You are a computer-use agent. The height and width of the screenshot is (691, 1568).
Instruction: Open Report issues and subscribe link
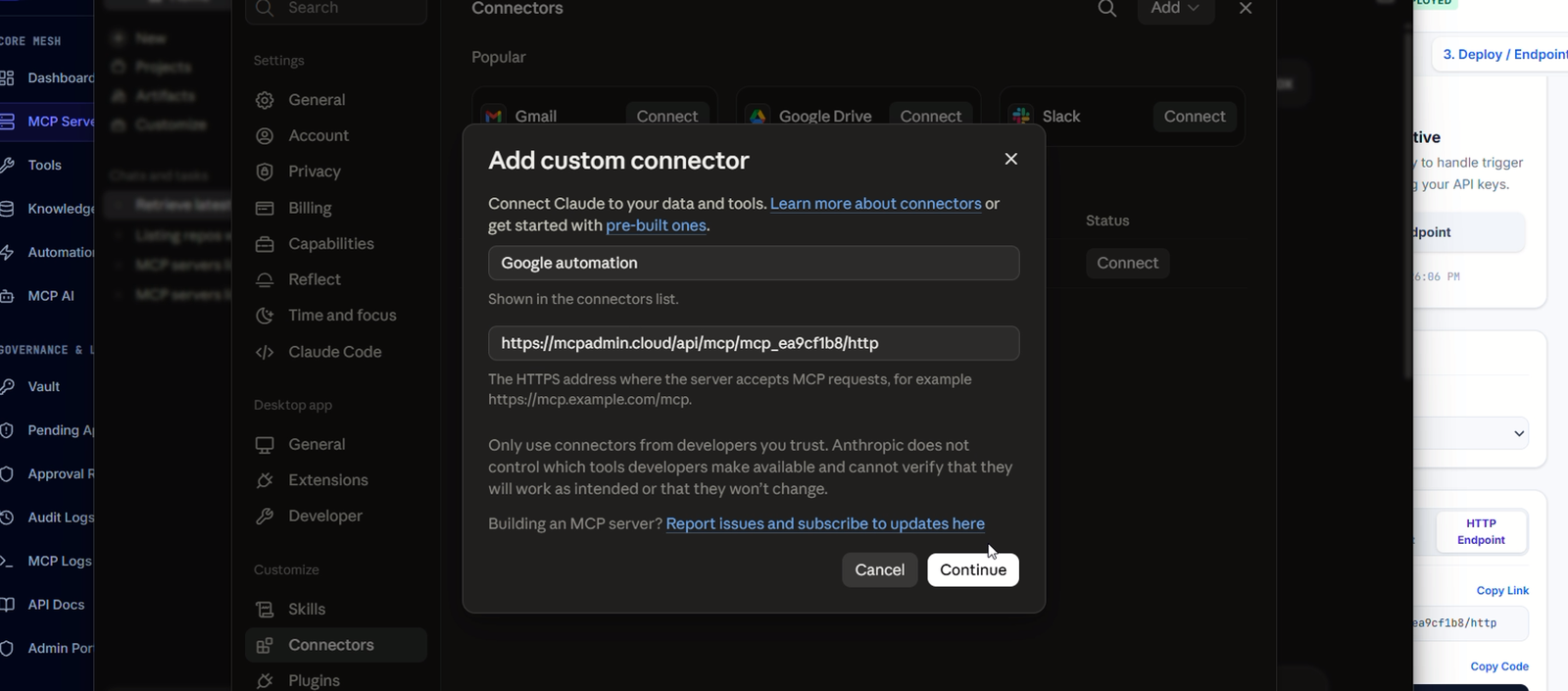point(825,523)
